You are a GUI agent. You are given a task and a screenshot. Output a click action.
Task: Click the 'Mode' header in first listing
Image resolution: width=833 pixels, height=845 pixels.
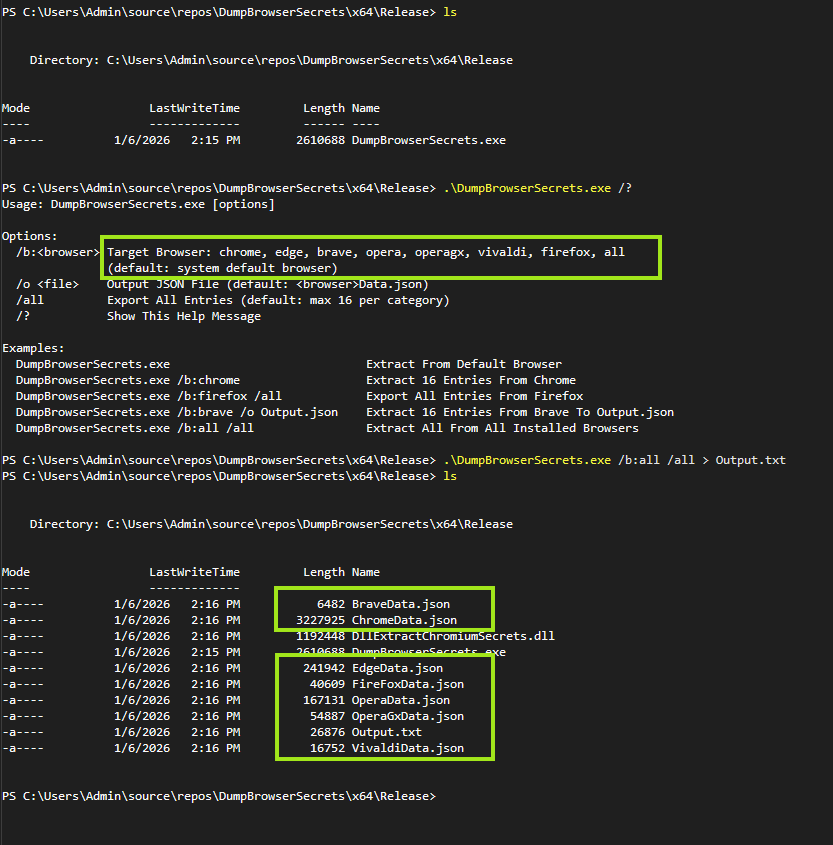pyautogui.click(x=16, y=108)
